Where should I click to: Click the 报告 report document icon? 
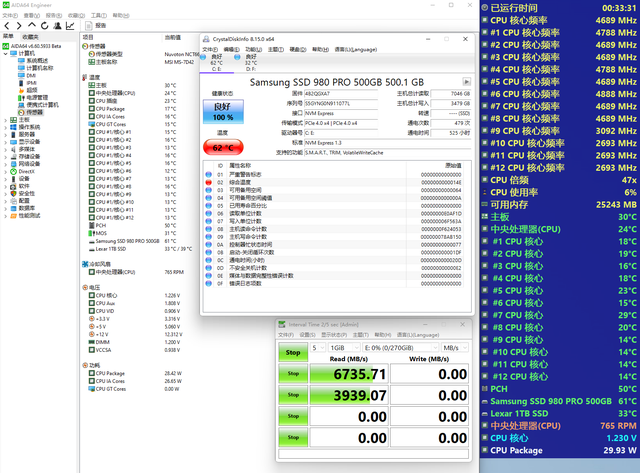[89, 26]
